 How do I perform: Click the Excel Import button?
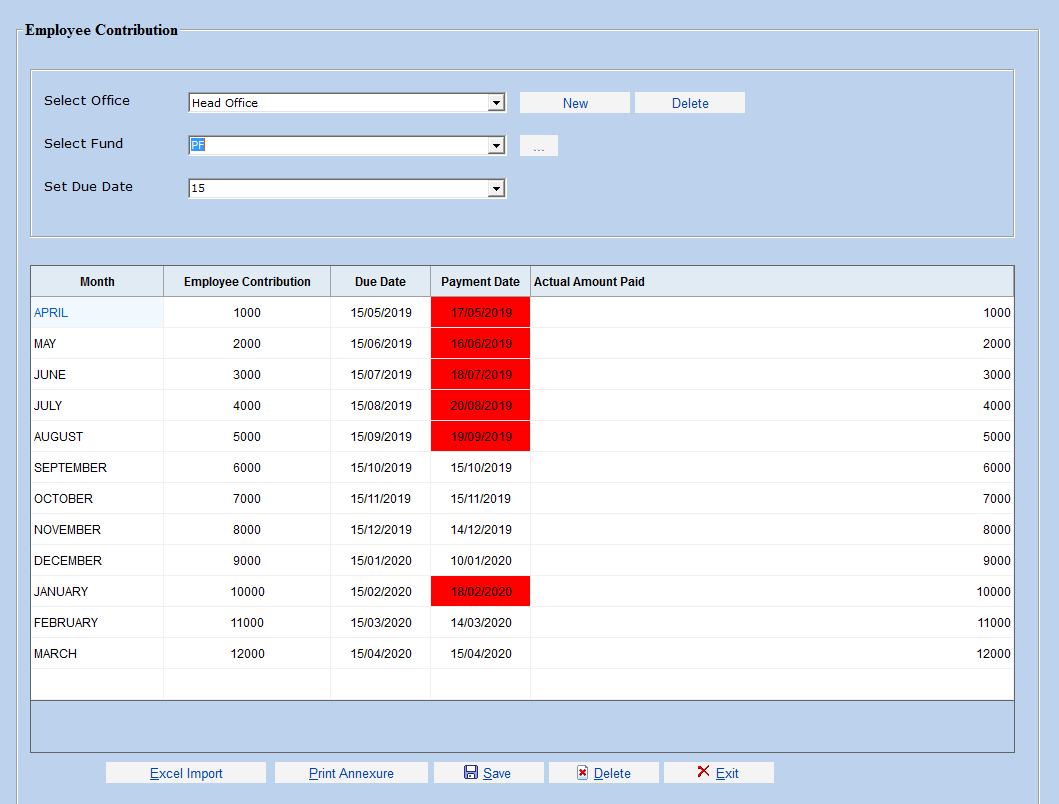[x=186, y=773]
